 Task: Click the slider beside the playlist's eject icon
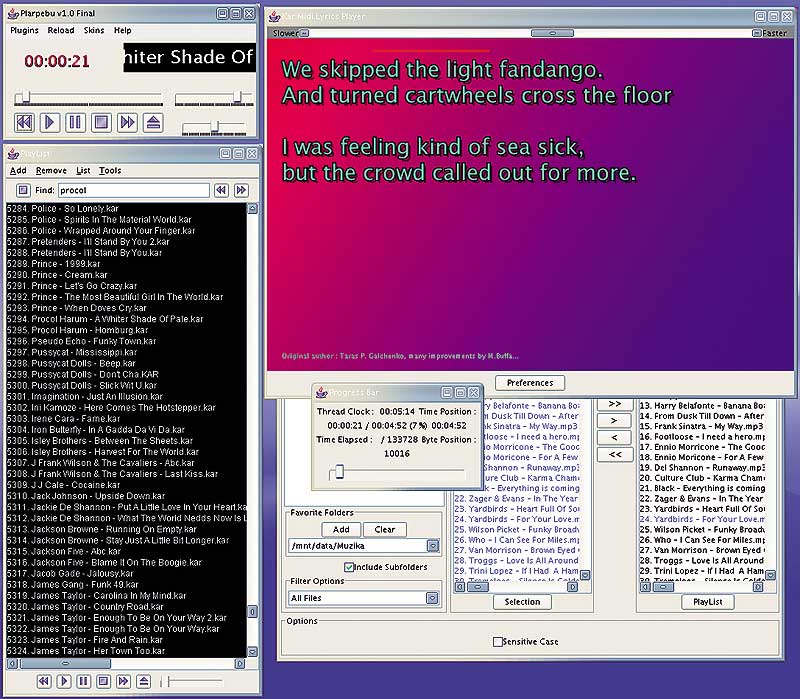coord(192,681)
